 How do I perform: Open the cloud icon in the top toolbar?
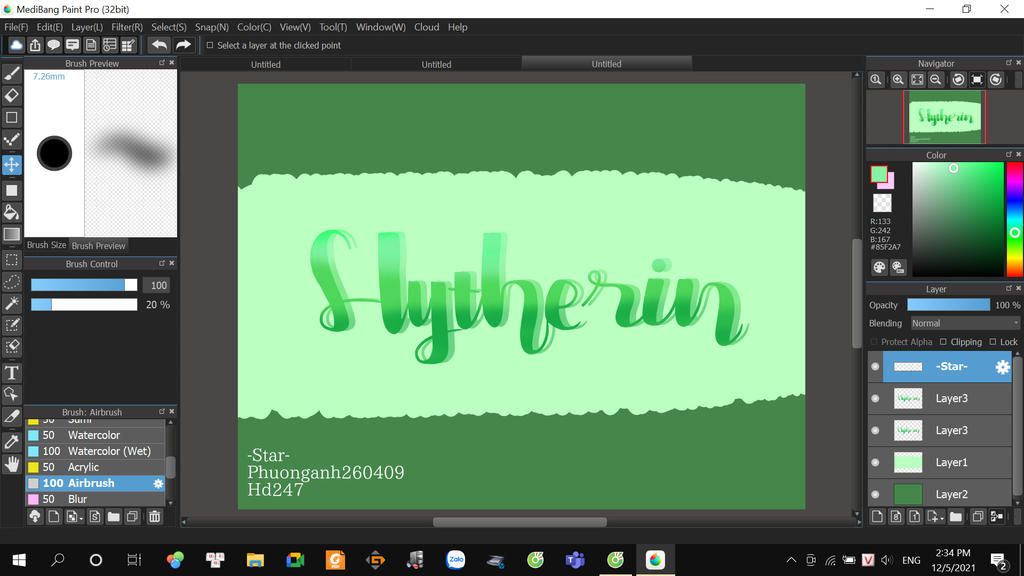pos(16,45)
